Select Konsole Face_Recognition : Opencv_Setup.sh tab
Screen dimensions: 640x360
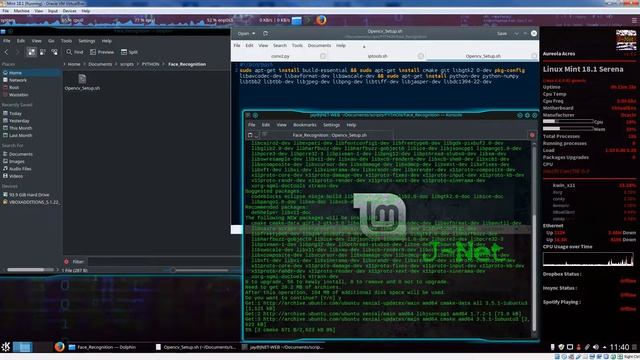[x=329, y=135]
